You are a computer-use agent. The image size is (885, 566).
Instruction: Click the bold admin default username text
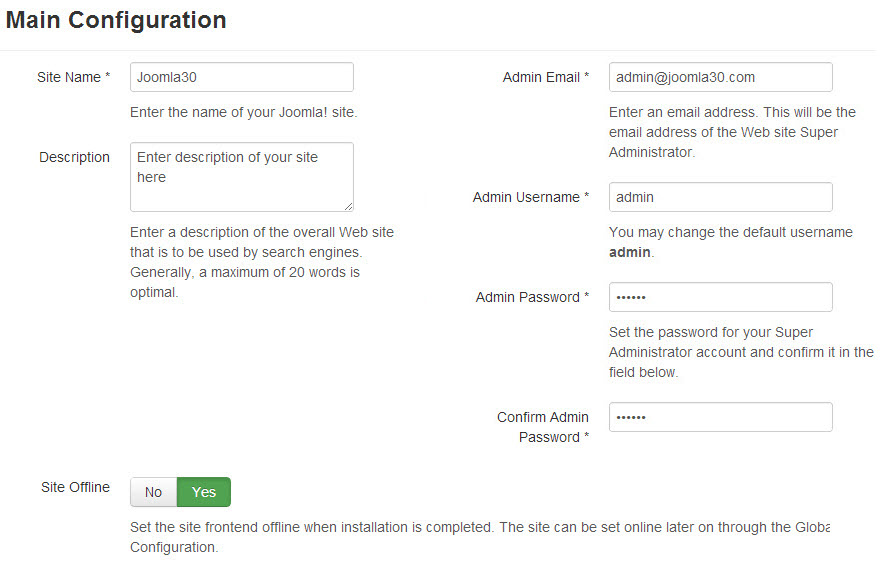[629, 252]
